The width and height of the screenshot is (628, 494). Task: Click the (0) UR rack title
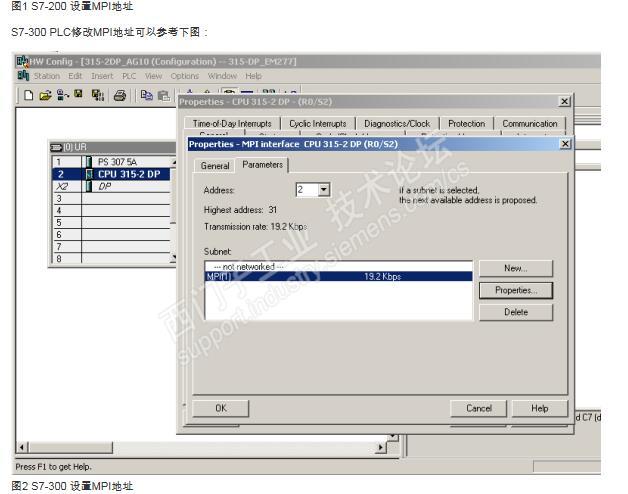[x=75, y=147]
